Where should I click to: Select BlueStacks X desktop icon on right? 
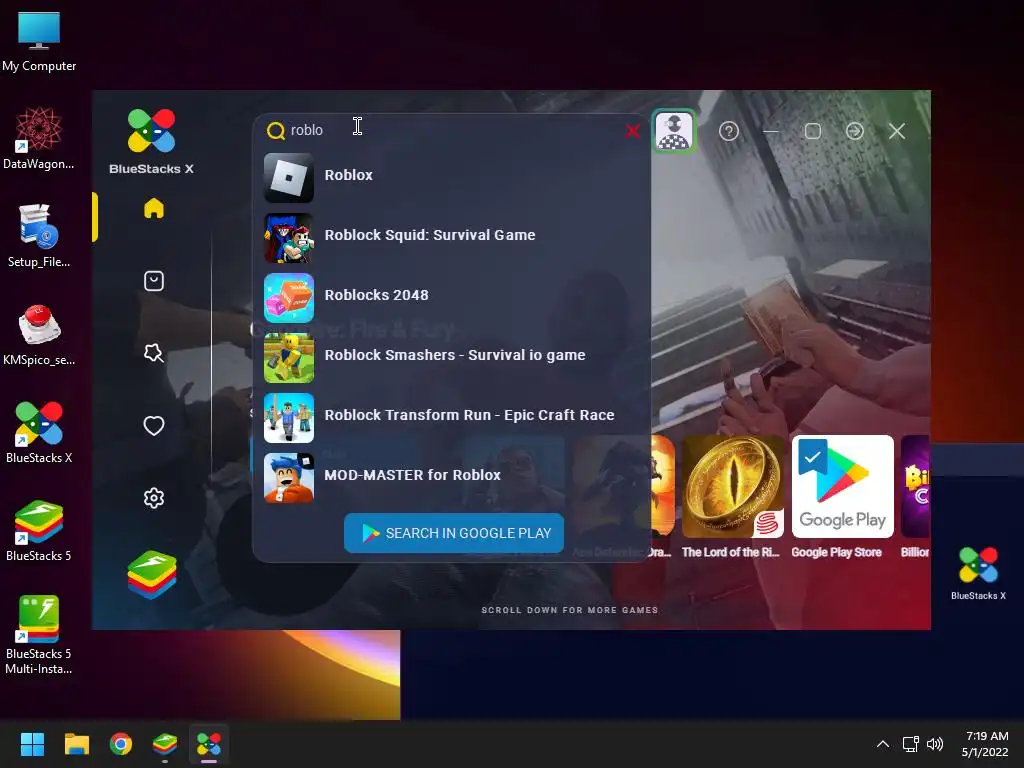click(978, 573)
